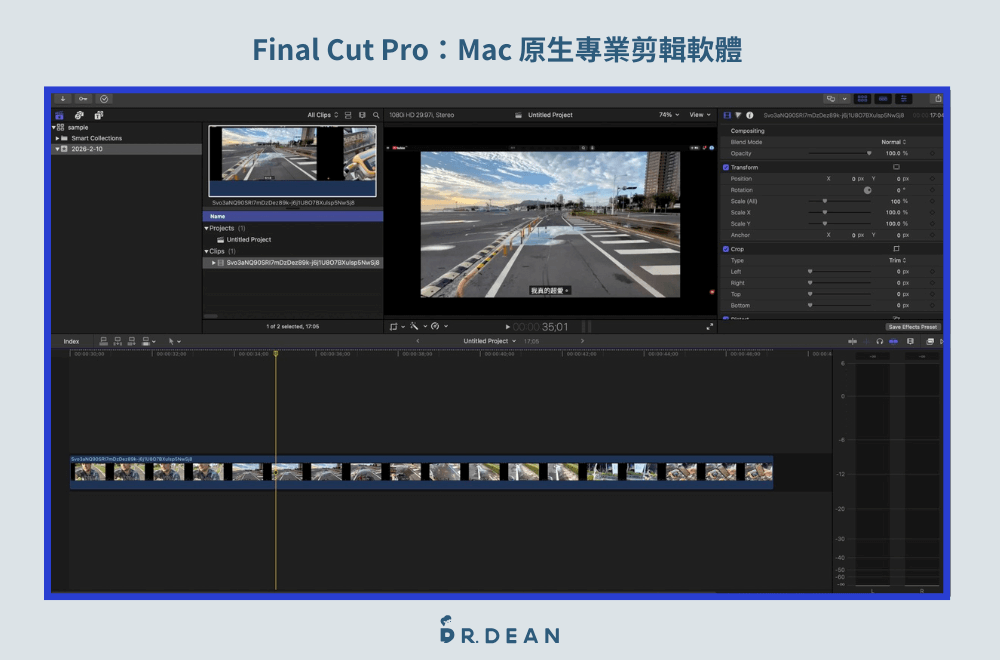
Task: Go to previous timeline history arrow
Action: click(x=418, y=341)
